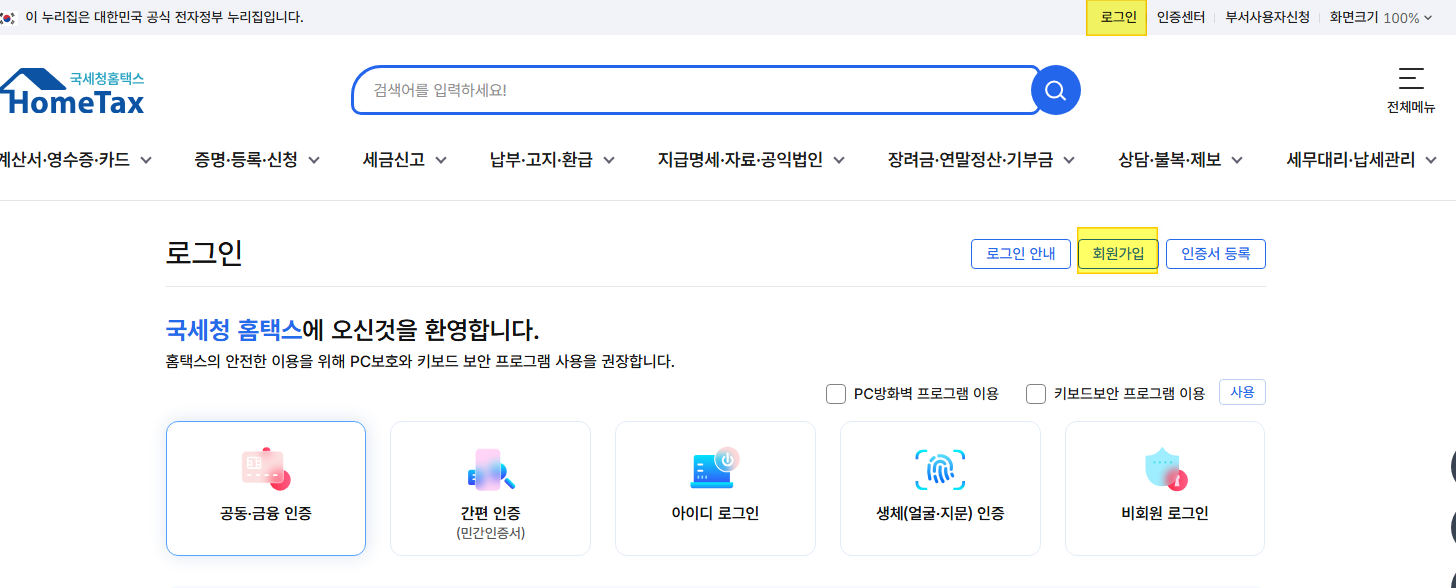Viewport: 1456px width, 588px height.
Task: Expand the 세금신고 menu
Action: (405, 159)
